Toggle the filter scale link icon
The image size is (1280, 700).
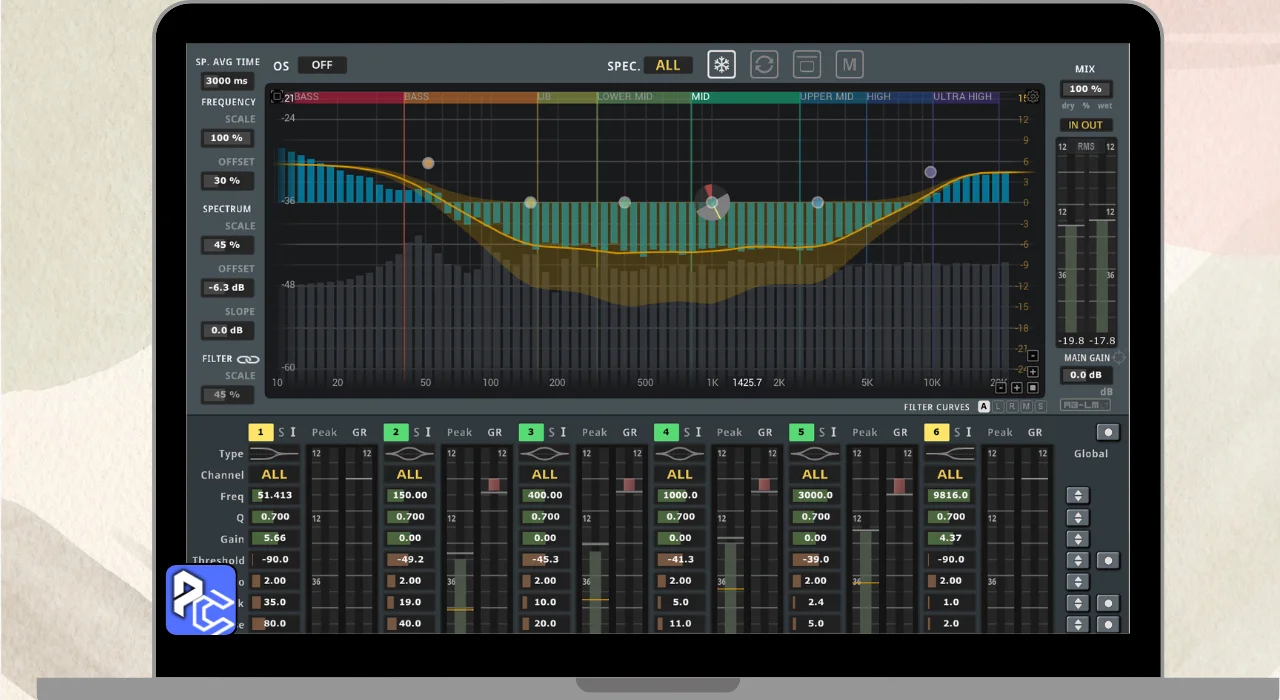click(248, 359)
